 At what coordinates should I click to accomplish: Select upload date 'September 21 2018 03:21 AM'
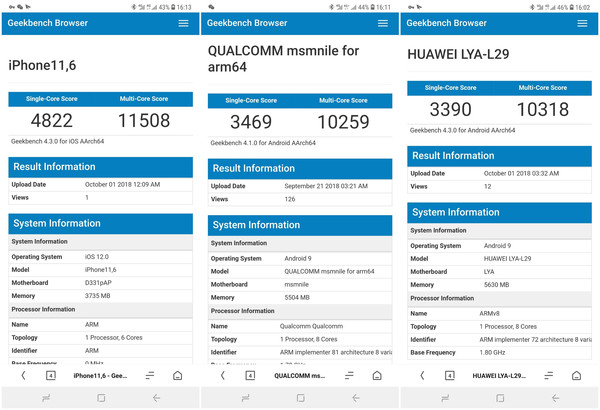(326, 186)
